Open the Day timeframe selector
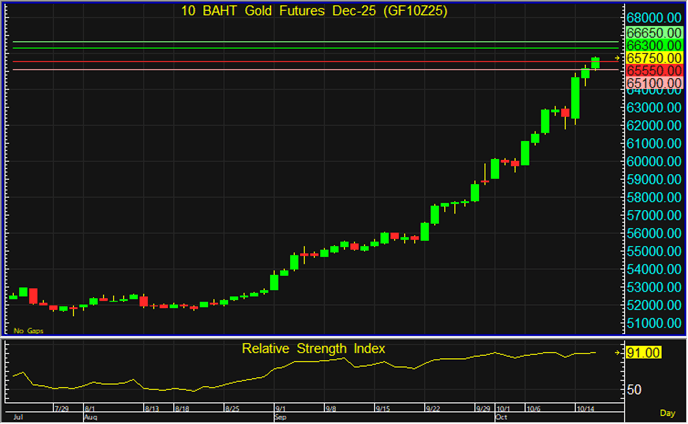 [x=667, y=413]
